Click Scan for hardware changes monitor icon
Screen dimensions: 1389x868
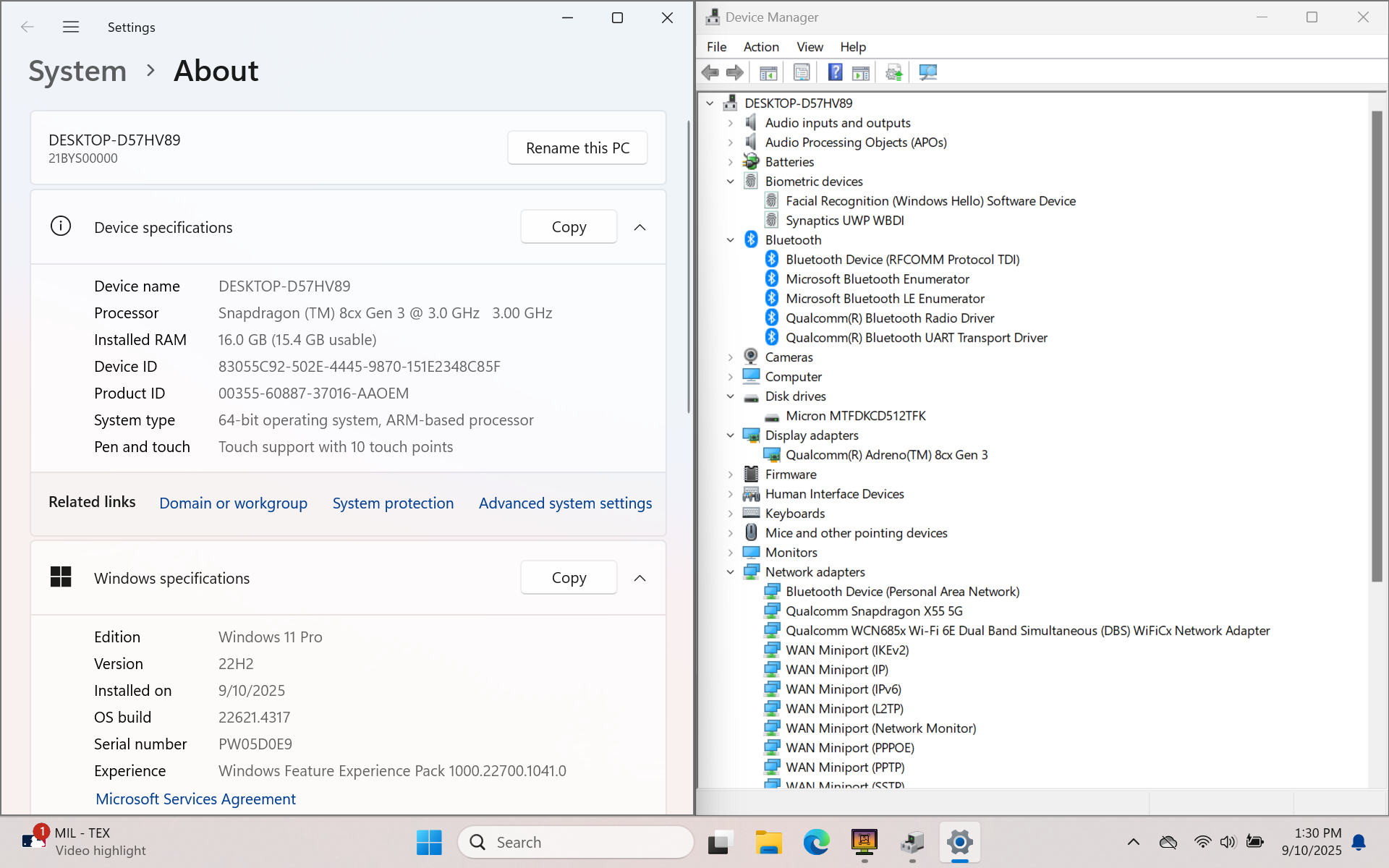tap(927, 72)
